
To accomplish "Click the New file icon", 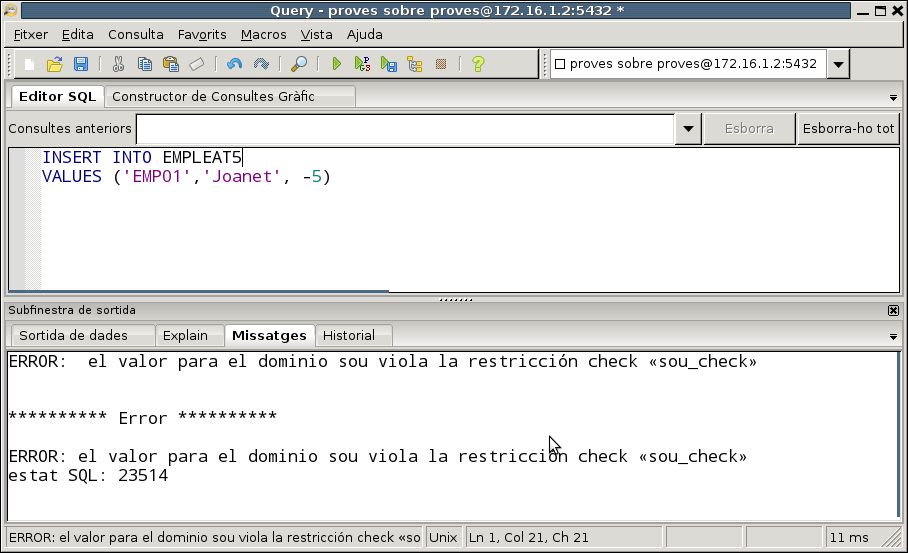I will (x=30, y=64).
